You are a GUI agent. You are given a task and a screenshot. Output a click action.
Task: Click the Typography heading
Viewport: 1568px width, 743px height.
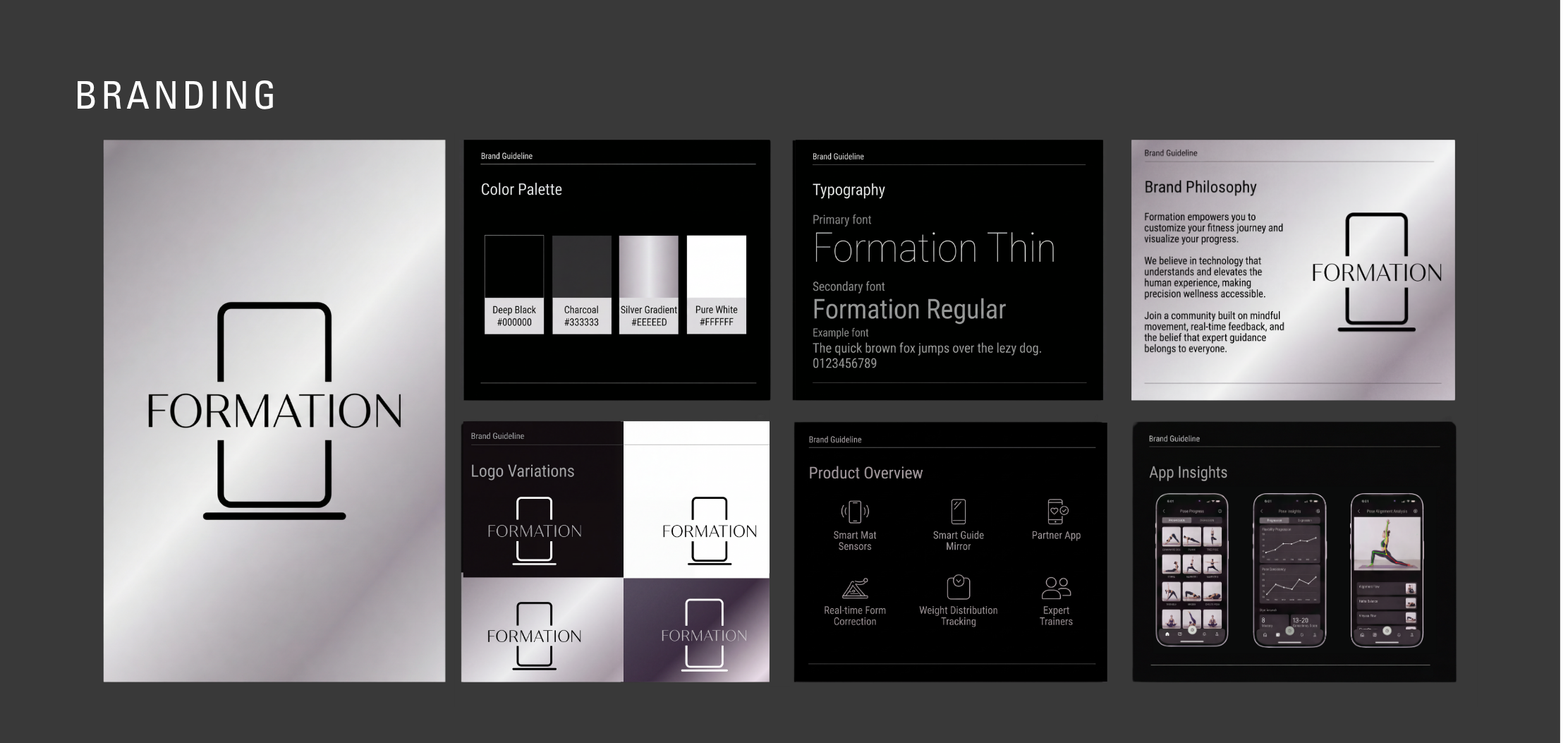coord(849,190)
